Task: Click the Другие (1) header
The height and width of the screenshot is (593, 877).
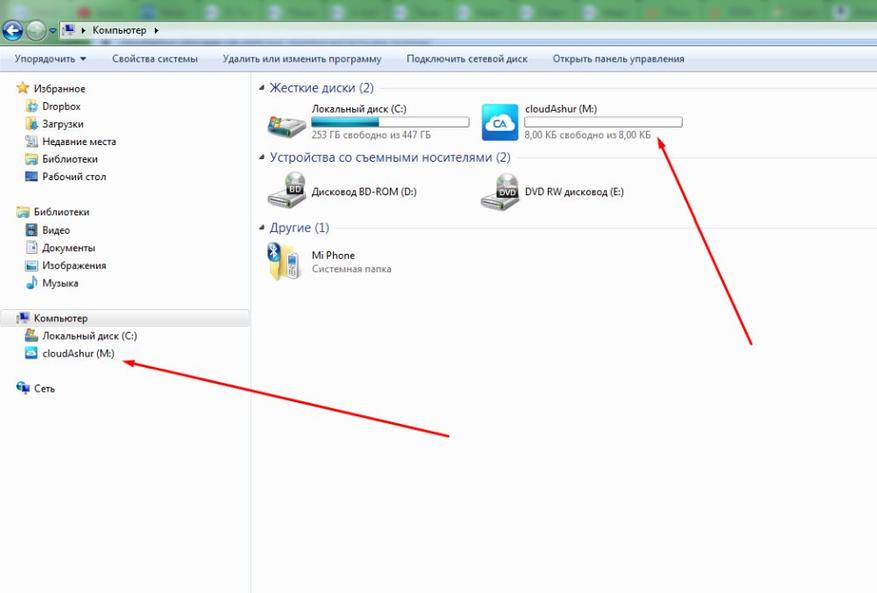Action: click(x=299, y=227)
